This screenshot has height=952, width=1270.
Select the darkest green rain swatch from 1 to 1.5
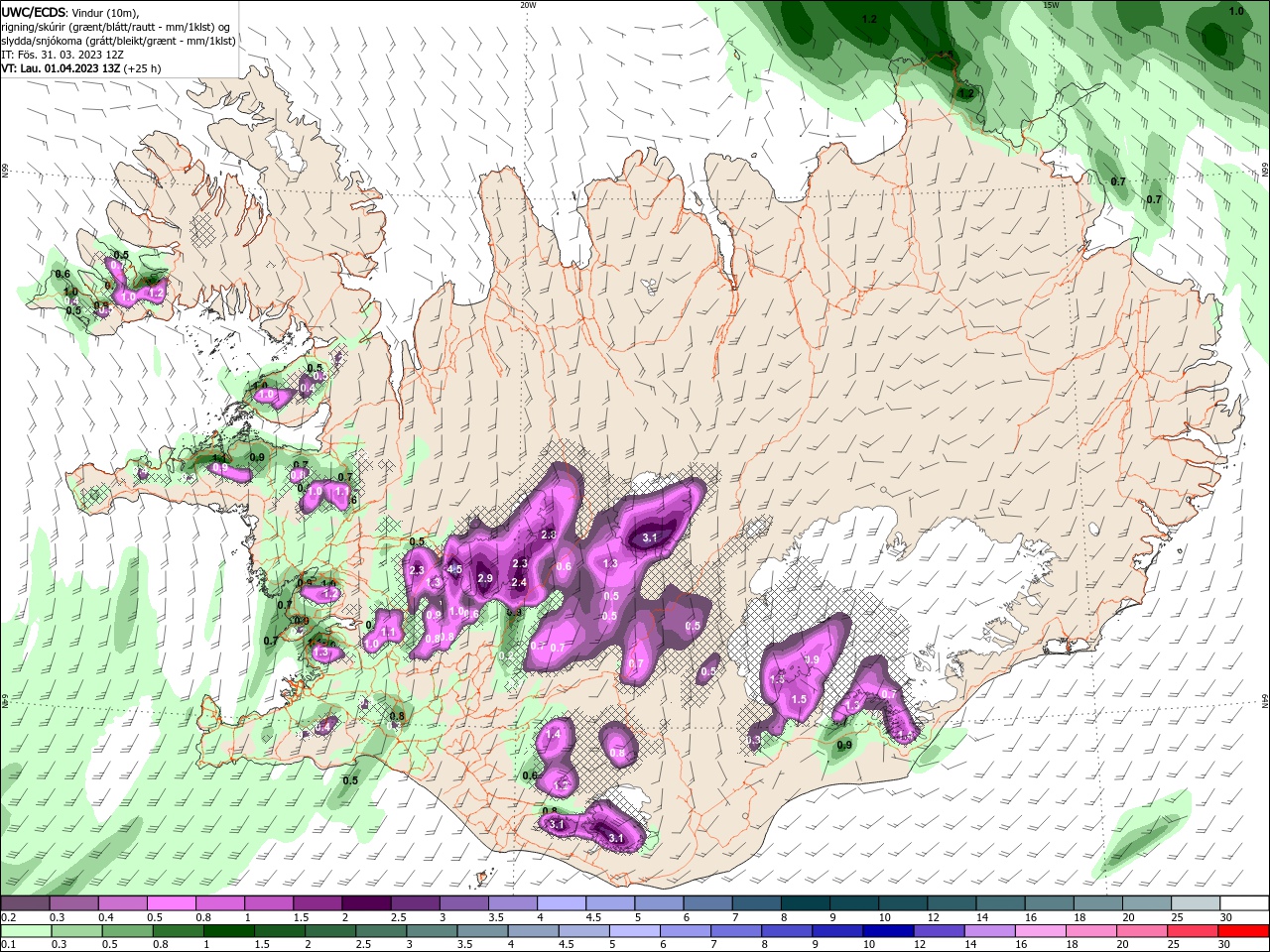coord(229,932)
